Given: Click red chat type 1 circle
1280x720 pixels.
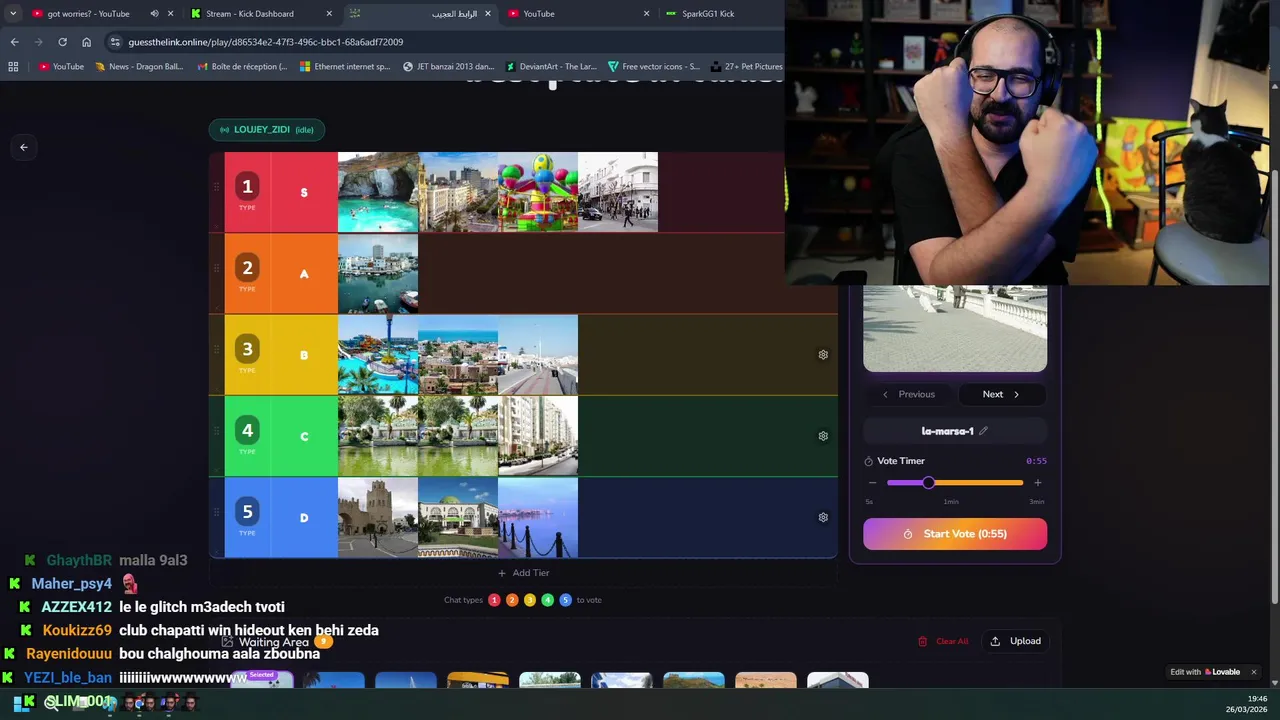Looking at the screenshot, I should [494, 600].
